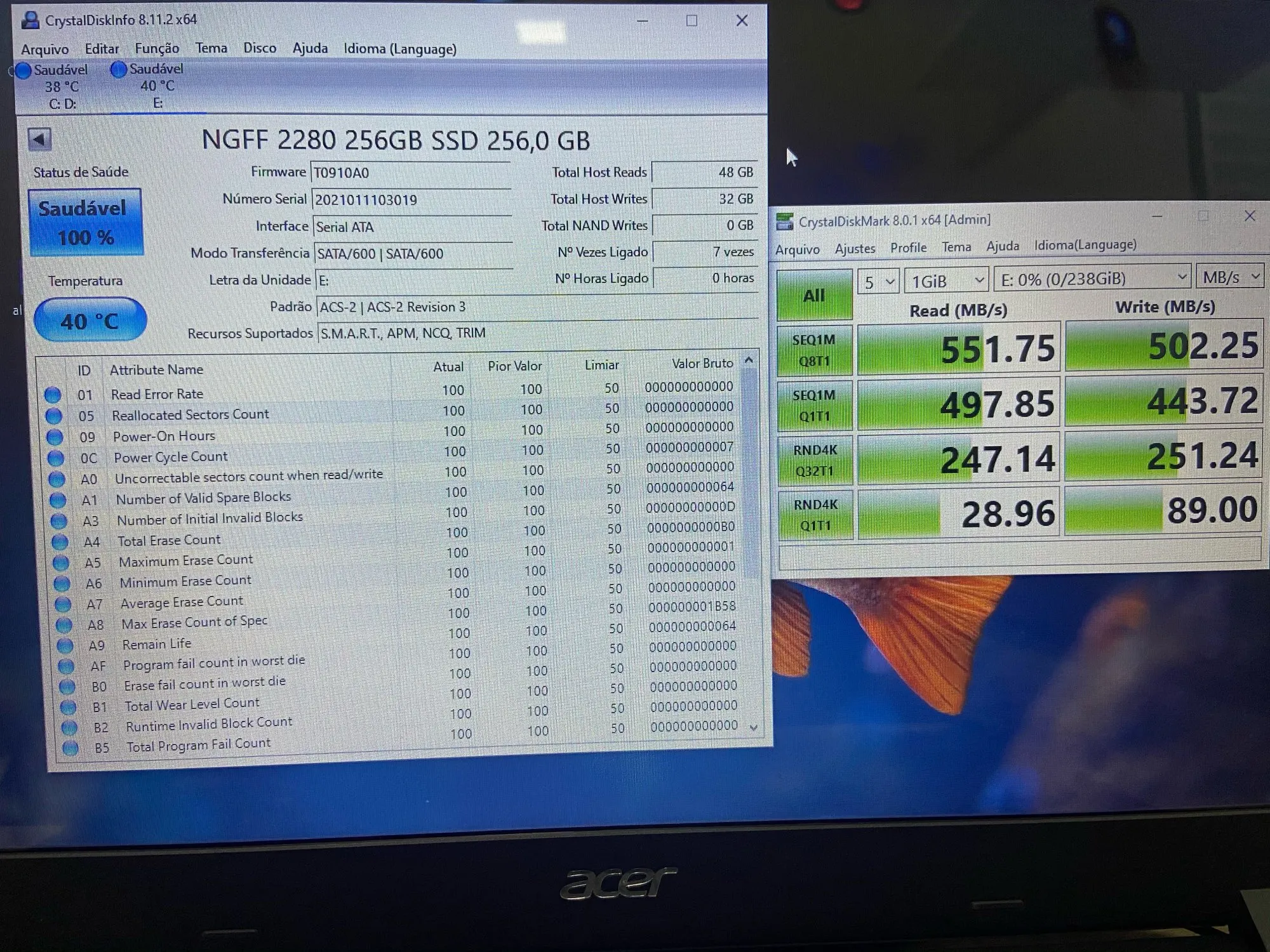Start the SEQ1M Q8T1 test
Screen dimensions: 1270x952
[x=814, y=350]
